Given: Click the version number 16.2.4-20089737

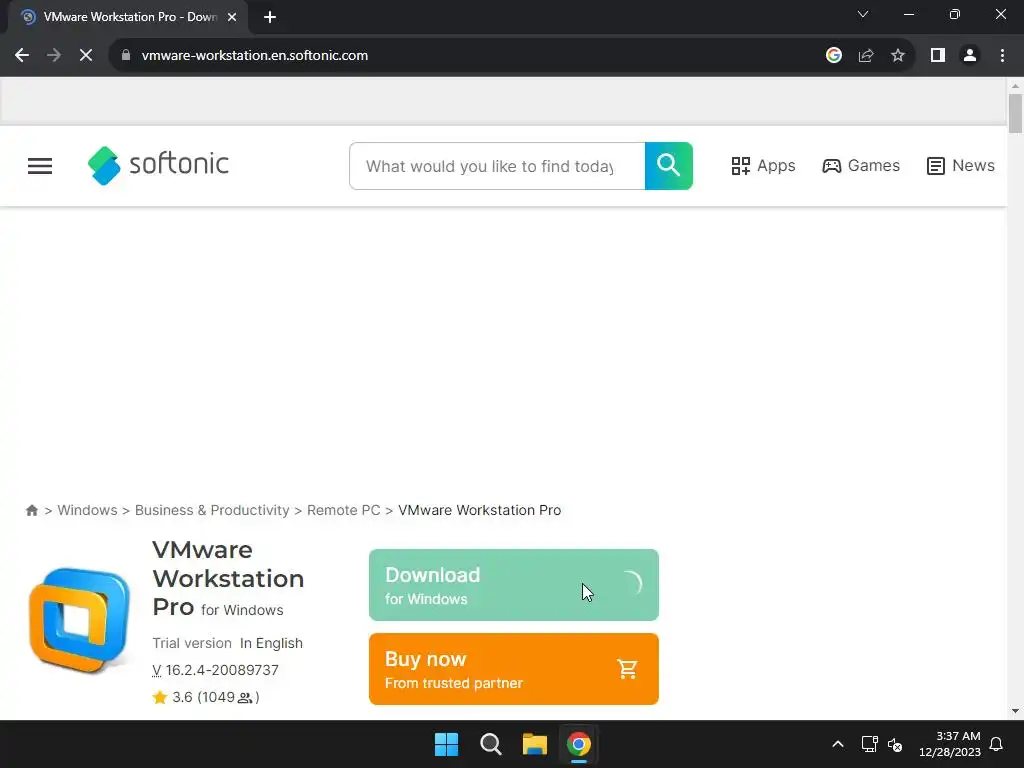Looking at the screenshot, I should (221, 670).
